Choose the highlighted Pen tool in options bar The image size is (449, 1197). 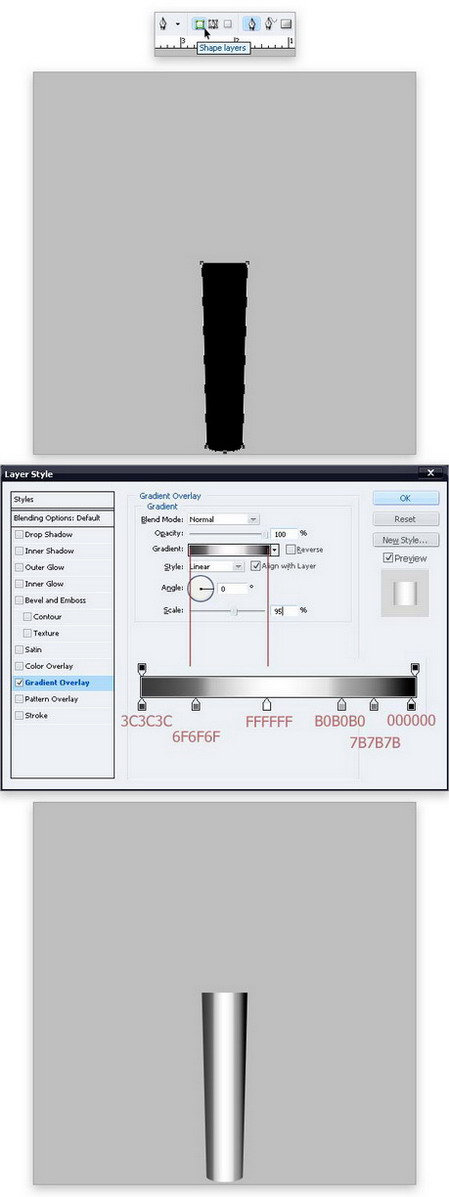[252, 24]
